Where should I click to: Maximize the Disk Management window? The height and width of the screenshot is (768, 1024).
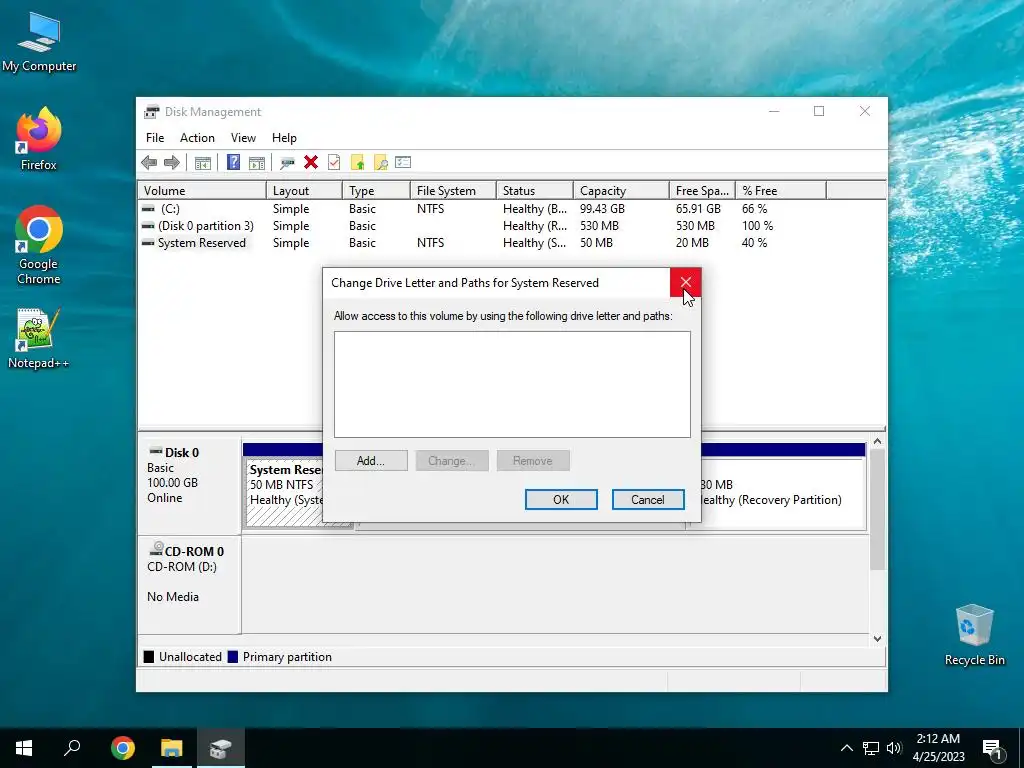pos(819,112)
